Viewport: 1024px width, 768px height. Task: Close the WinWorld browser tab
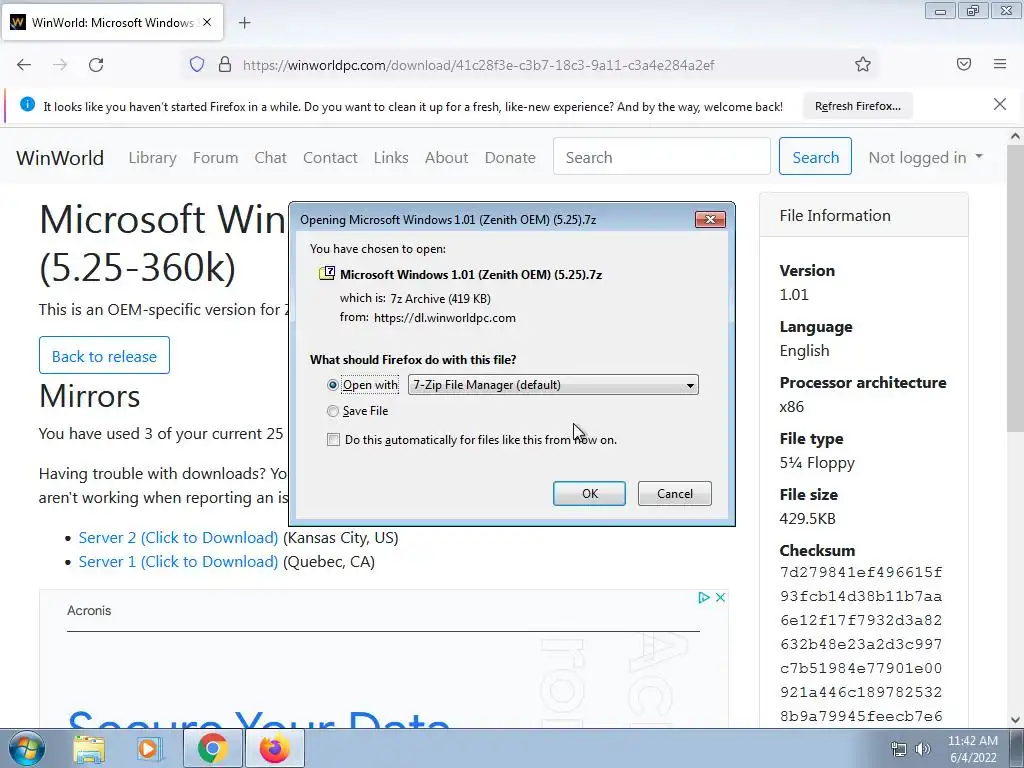pyautogui.click(x=207, y=22)
